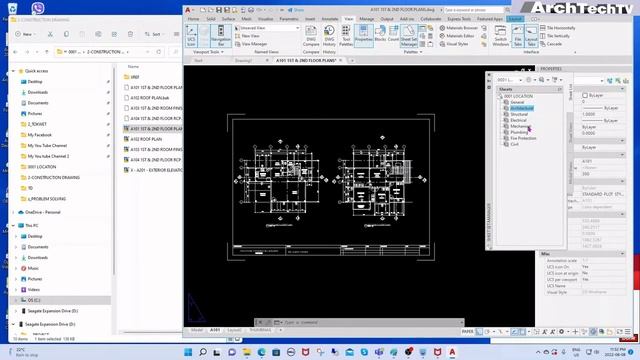Screen dimensions: 640x360
Task: Toggle the File Tabs button
Action: coord(518,36)
